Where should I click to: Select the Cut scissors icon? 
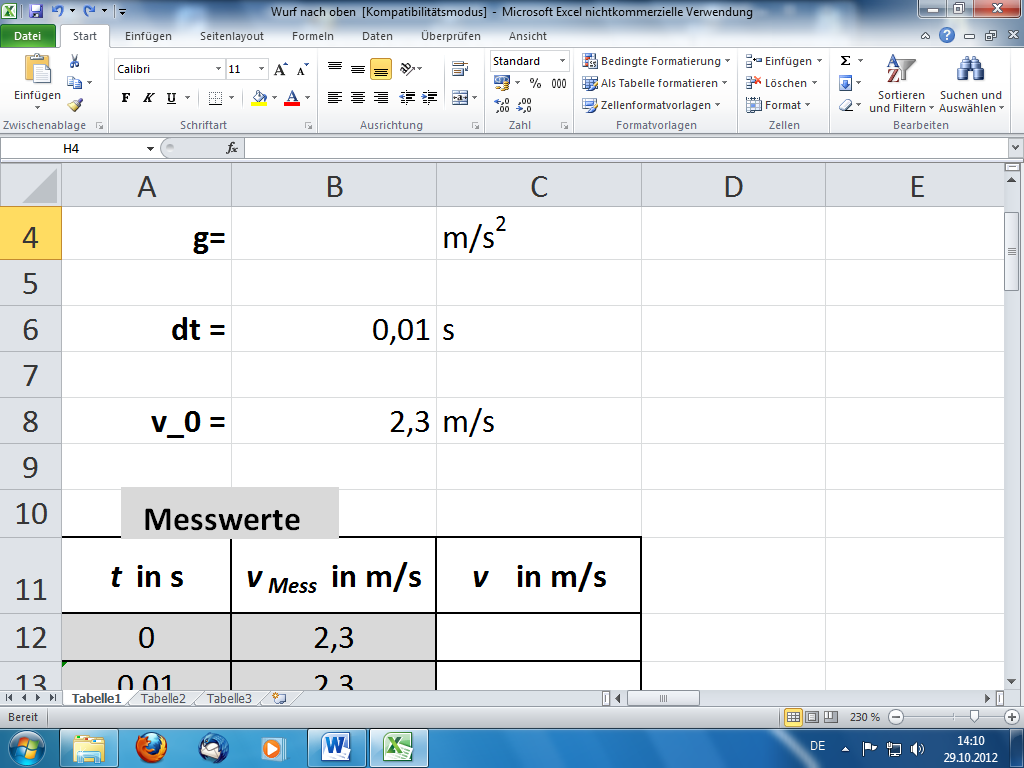pos(74,61)
